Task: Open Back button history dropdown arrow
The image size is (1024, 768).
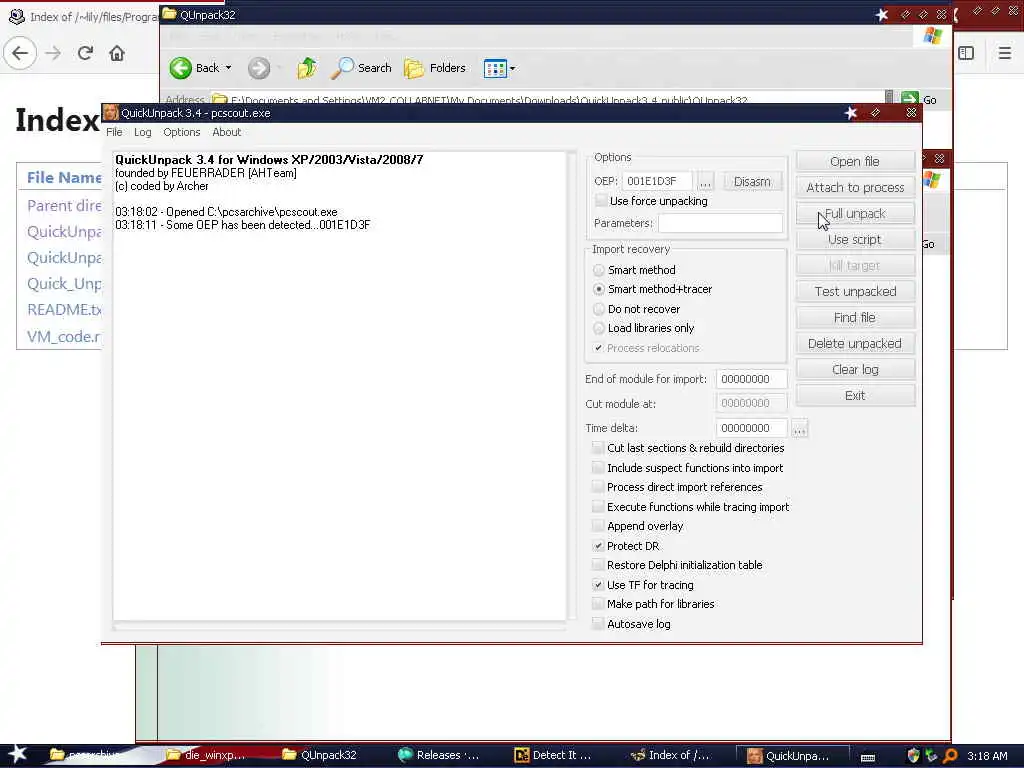Action: [x=229, y=68]
